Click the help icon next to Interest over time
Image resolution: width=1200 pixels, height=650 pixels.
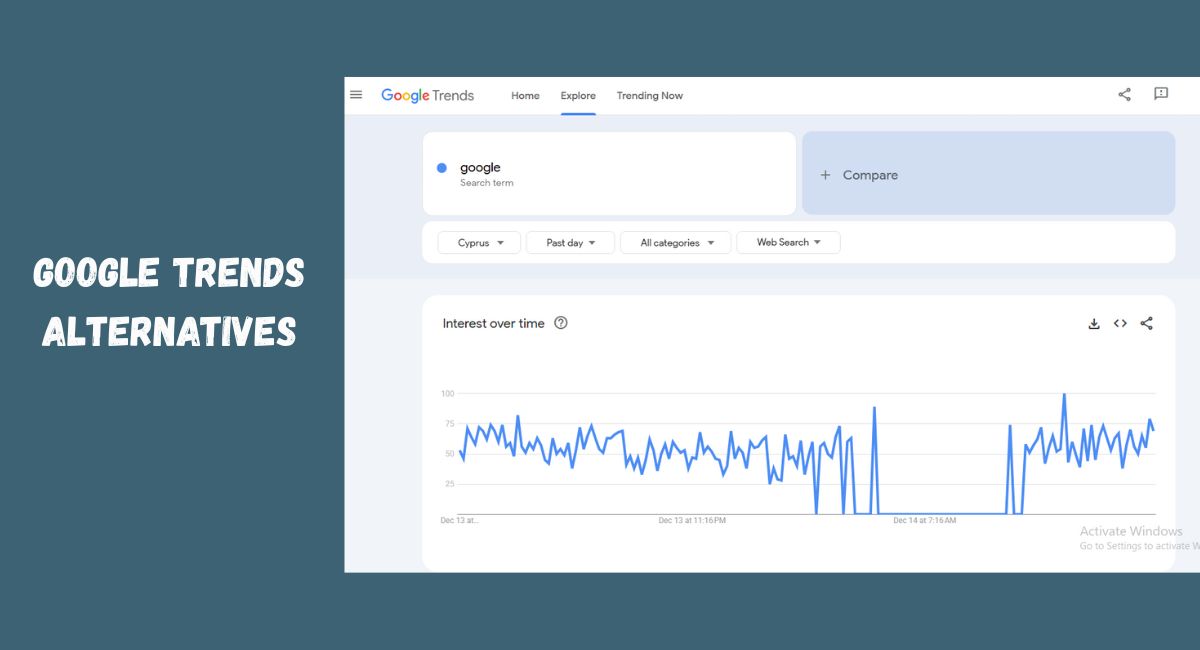(561, 323)
